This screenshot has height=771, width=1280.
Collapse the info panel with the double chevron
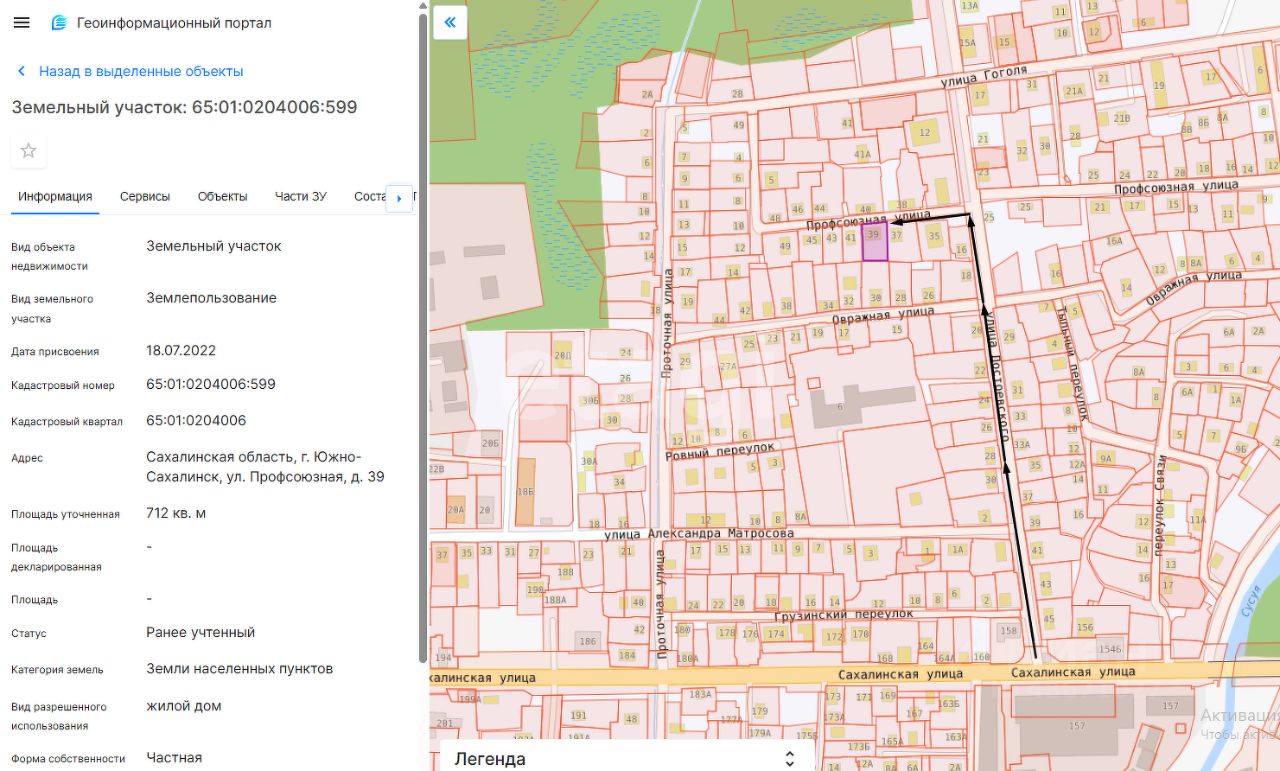pos(450,22)
